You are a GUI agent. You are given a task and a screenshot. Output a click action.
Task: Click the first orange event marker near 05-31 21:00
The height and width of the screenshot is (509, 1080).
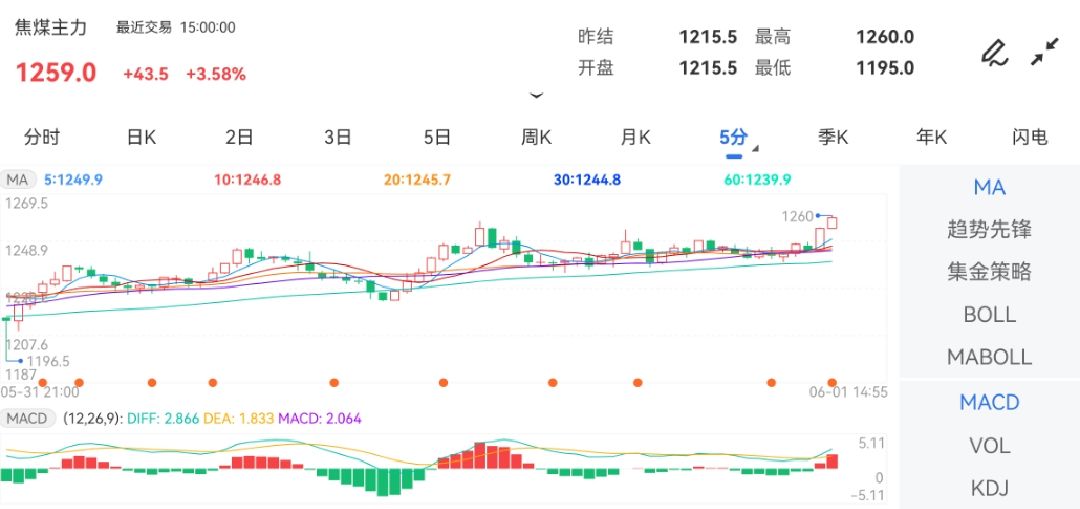[x=43, y=382]
